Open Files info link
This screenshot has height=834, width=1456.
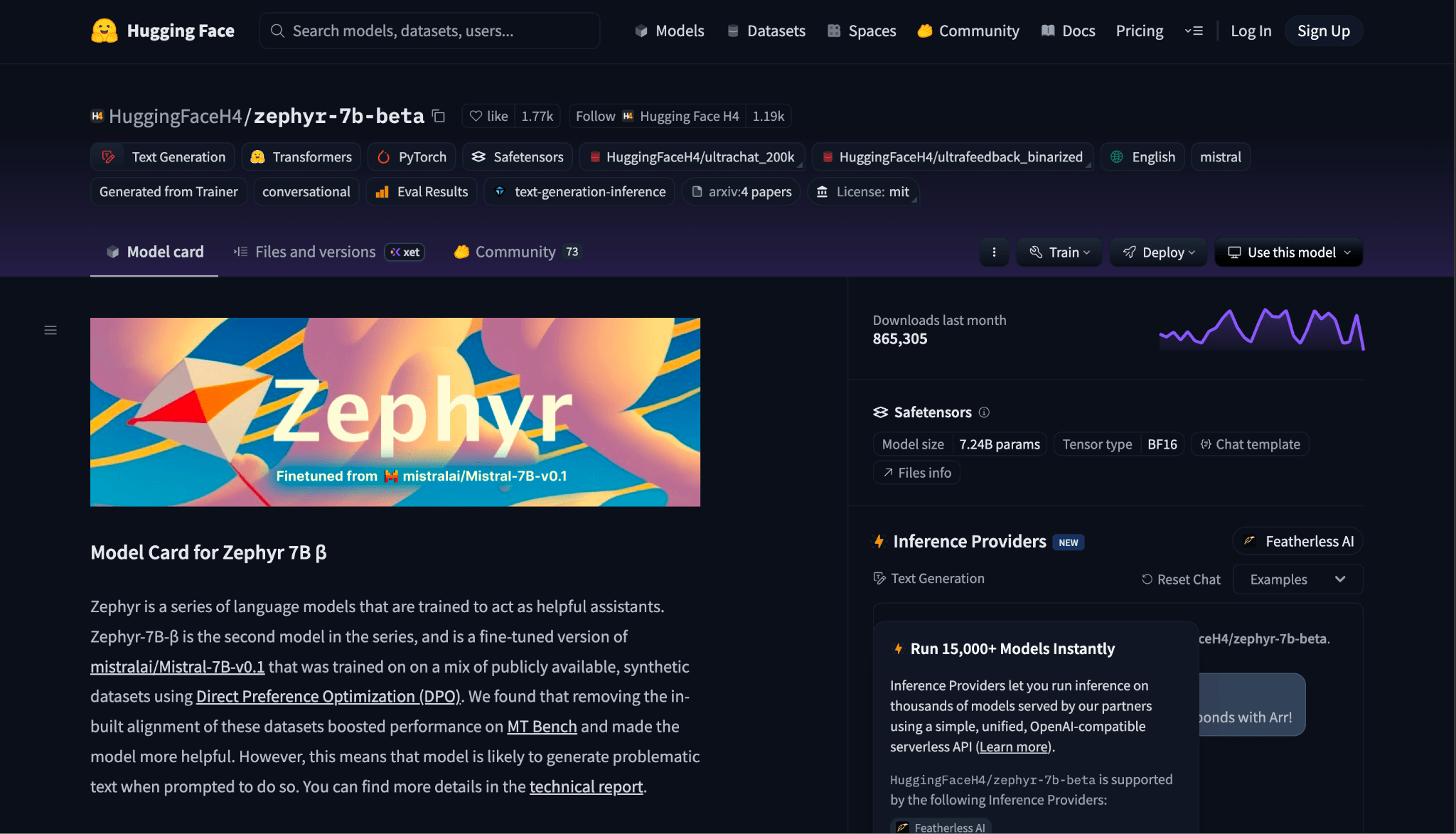point(916,473)
